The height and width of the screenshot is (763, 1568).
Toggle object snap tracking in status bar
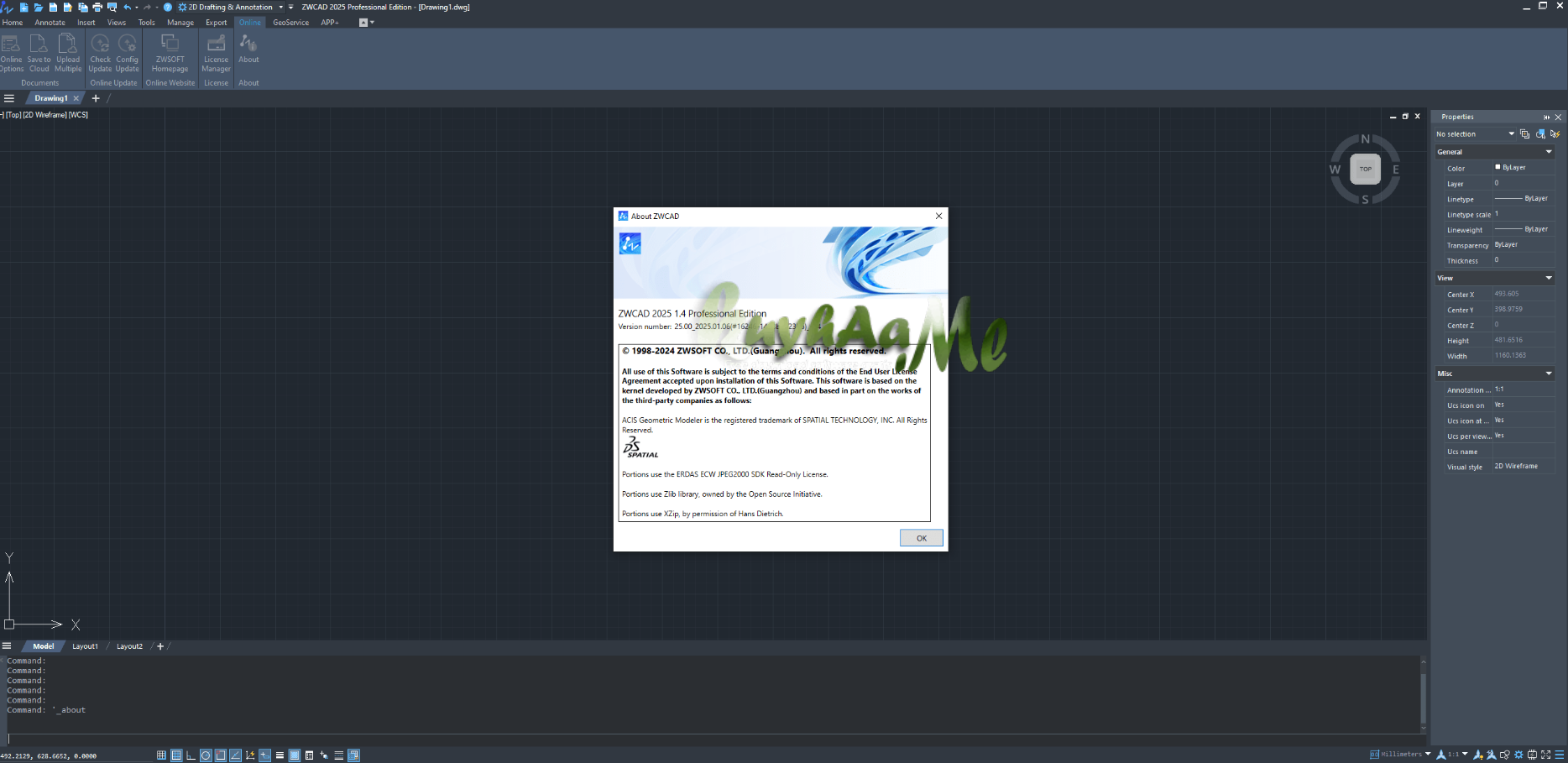point(236,755)
